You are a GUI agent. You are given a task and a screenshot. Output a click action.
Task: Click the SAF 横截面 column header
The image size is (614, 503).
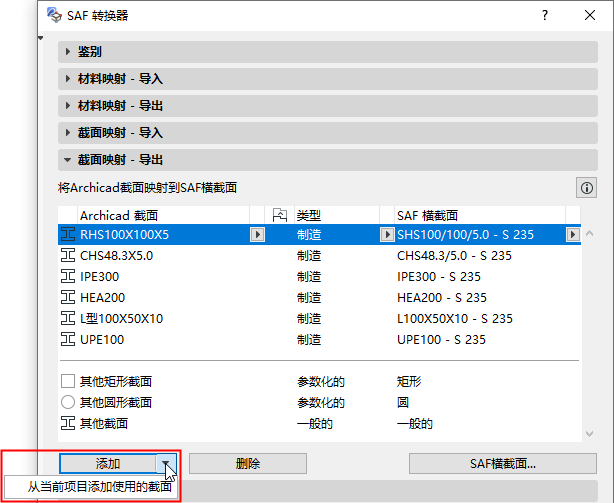(x=480, y=215)
